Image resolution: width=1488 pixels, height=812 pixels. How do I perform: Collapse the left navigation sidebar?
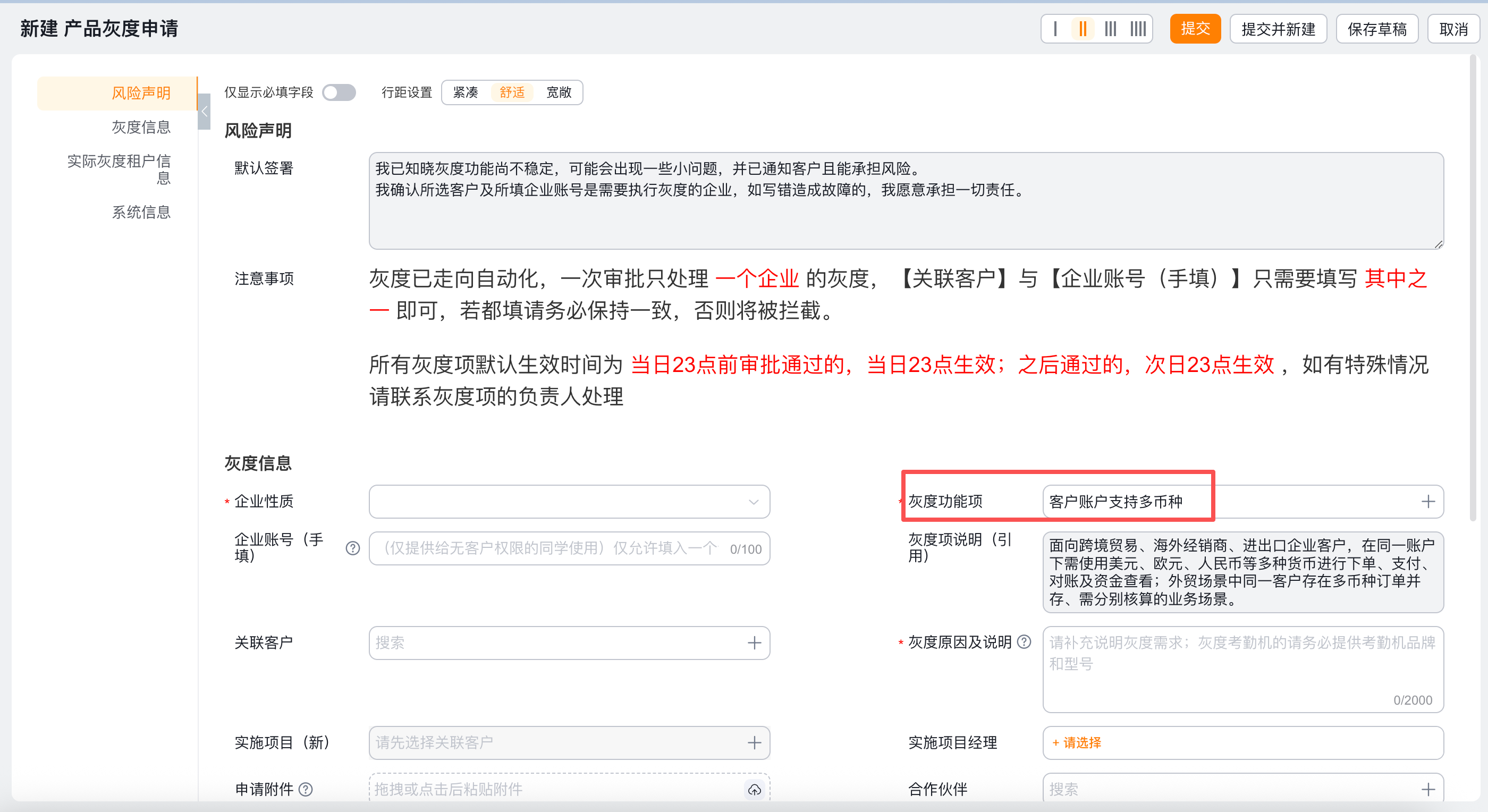click(x=204, y=112)
